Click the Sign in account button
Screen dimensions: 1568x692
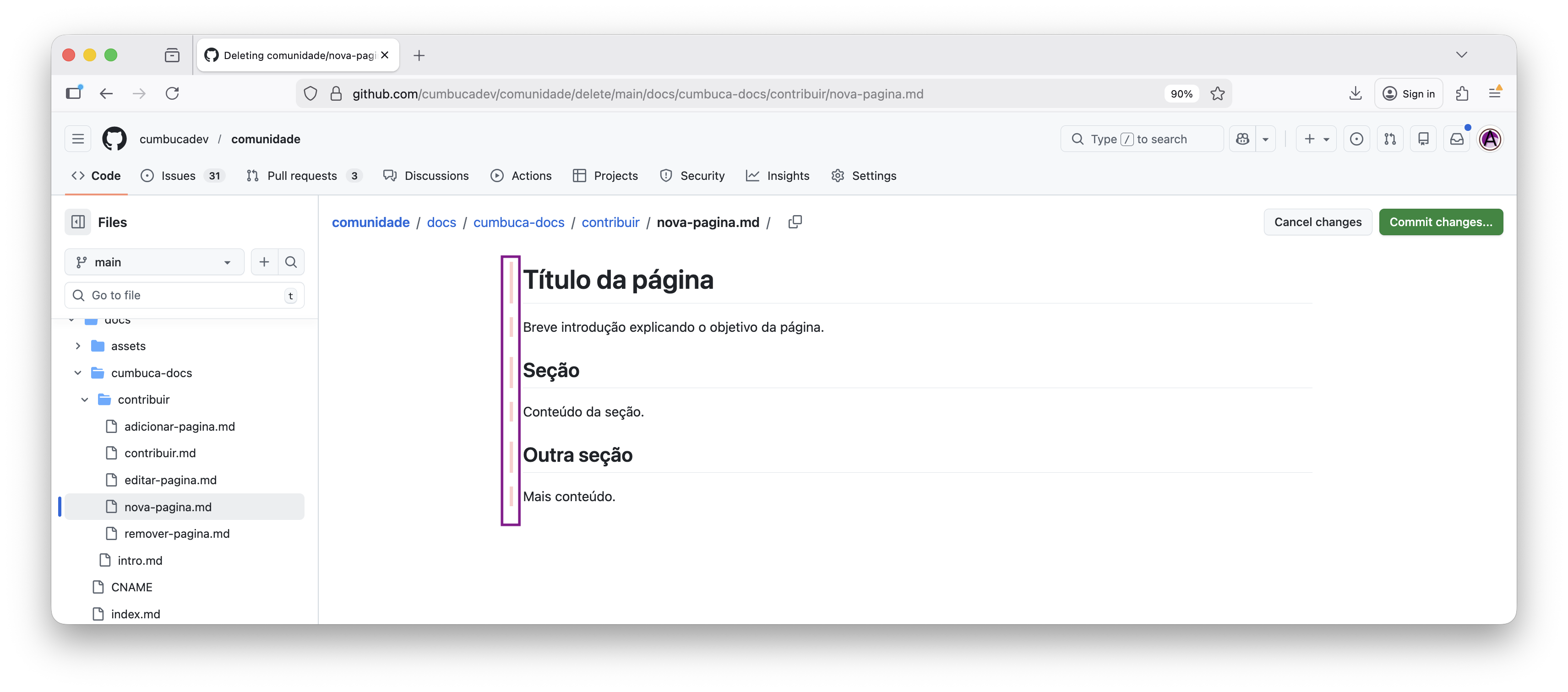(x=1409, y=93)
